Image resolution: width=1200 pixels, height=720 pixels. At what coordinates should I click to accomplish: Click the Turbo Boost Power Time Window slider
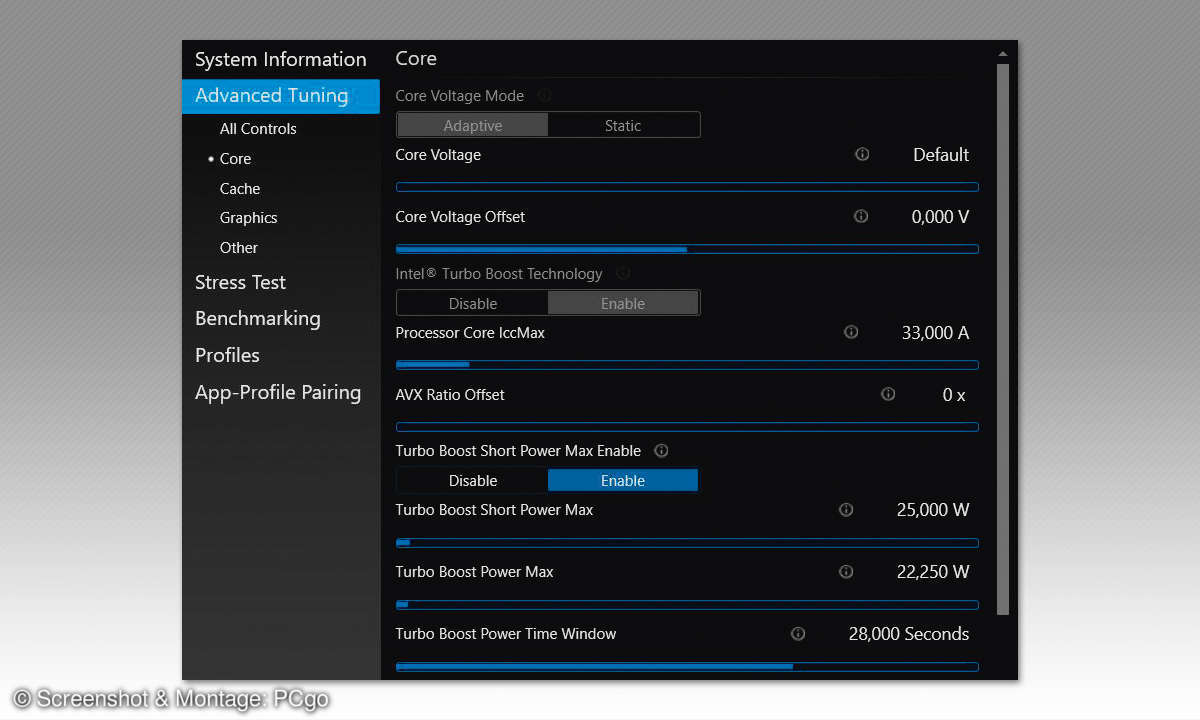687,666
